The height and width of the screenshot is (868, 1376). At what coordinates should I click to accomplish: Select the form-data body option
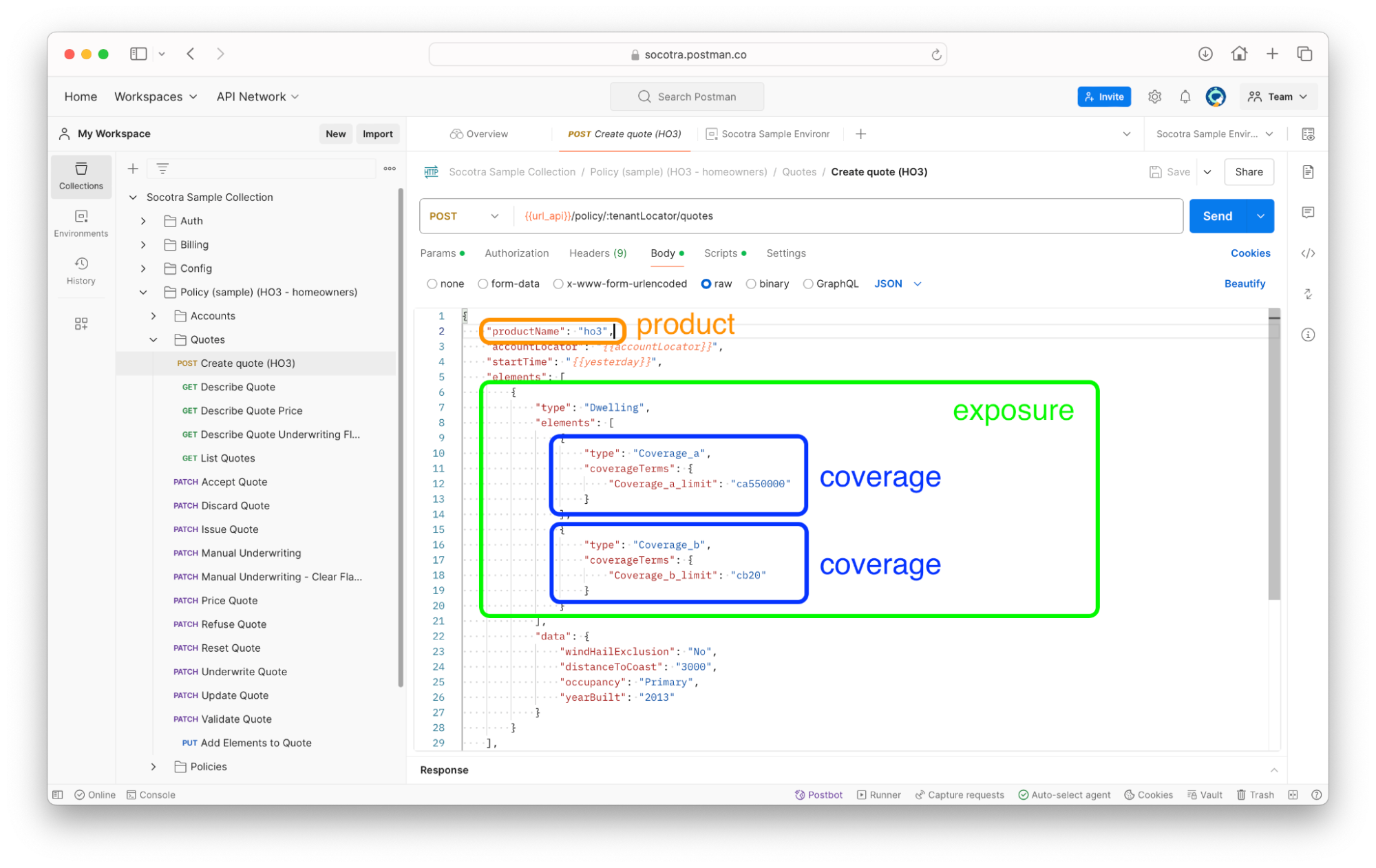(483, 284)
